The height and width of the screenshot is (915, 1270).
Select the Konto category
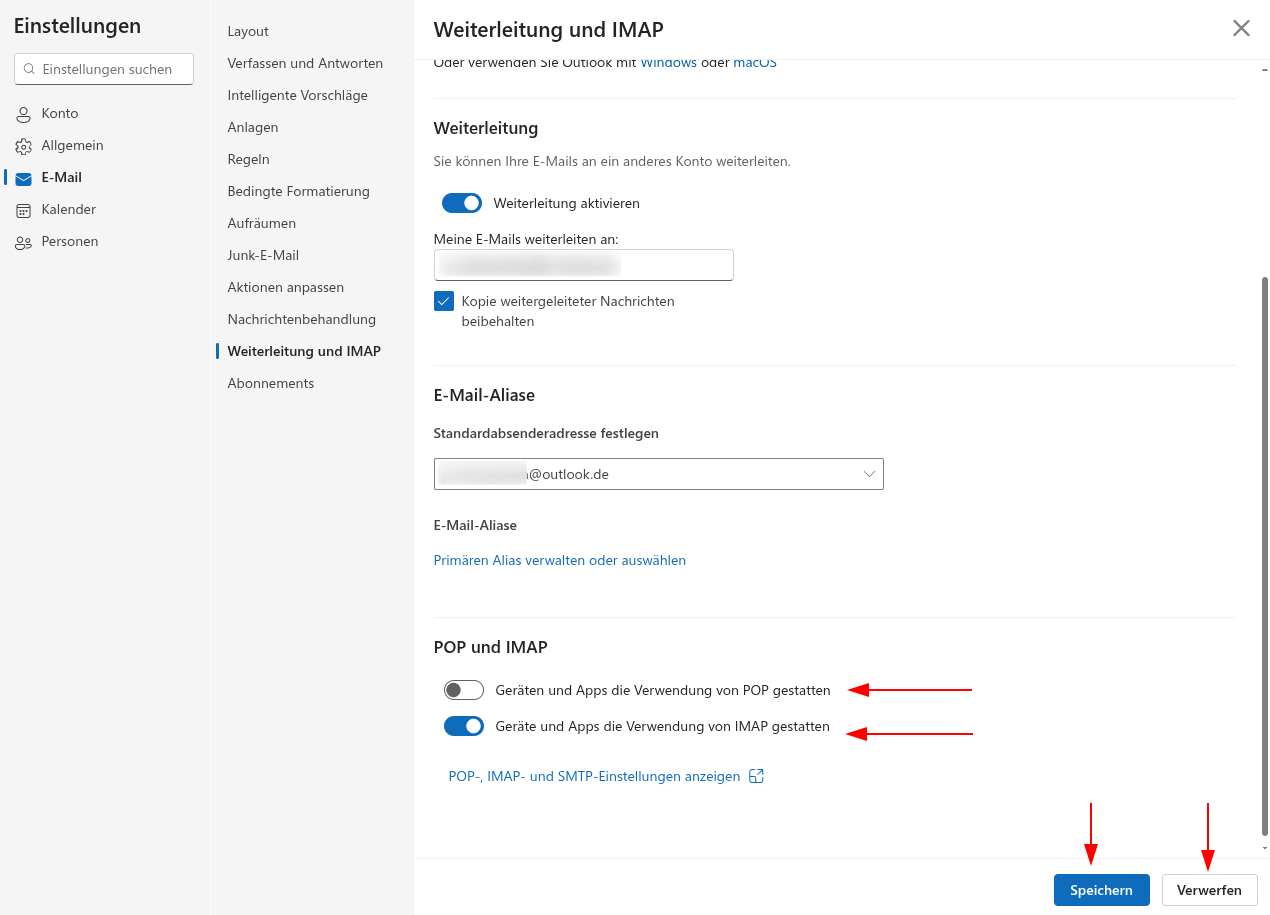tap(60, 113)
